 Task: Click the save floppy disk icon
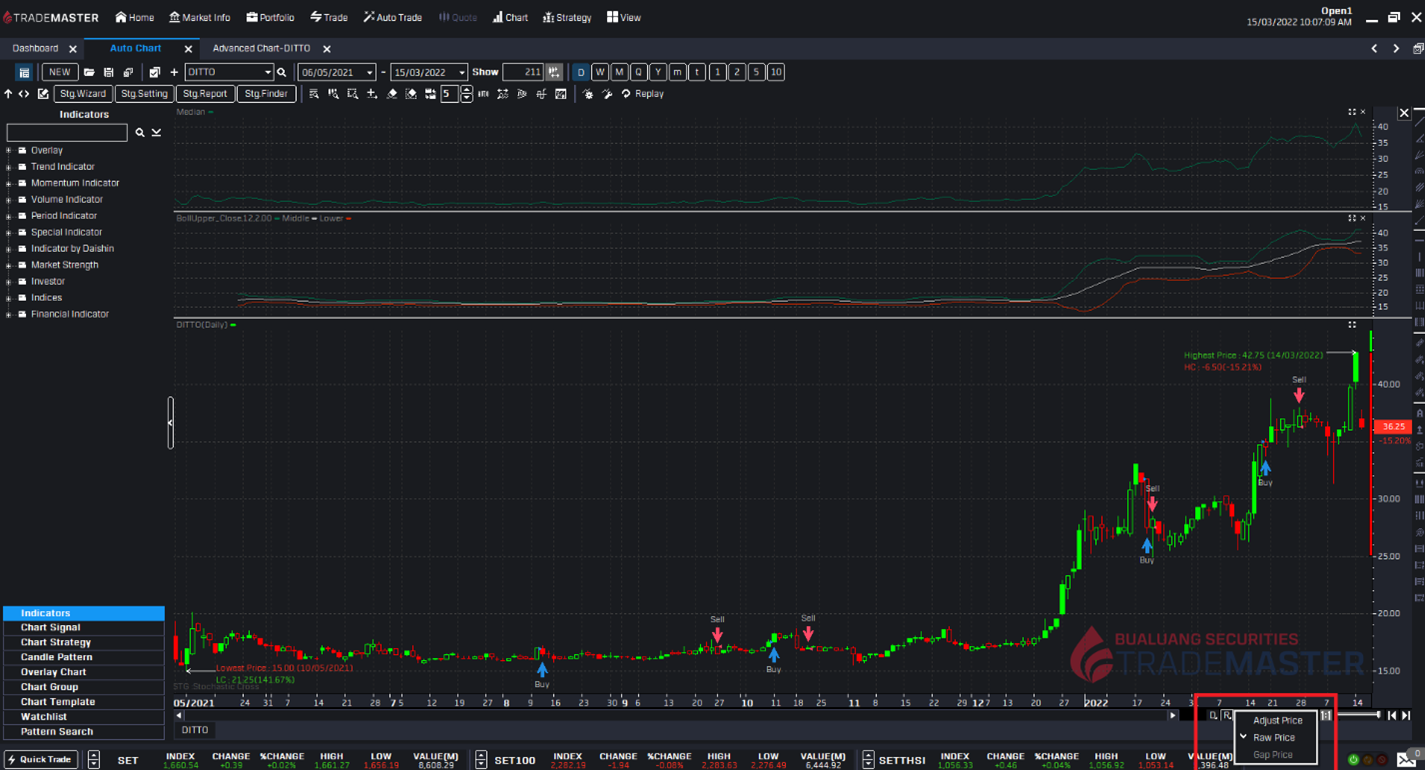click(x=108, y=72)
